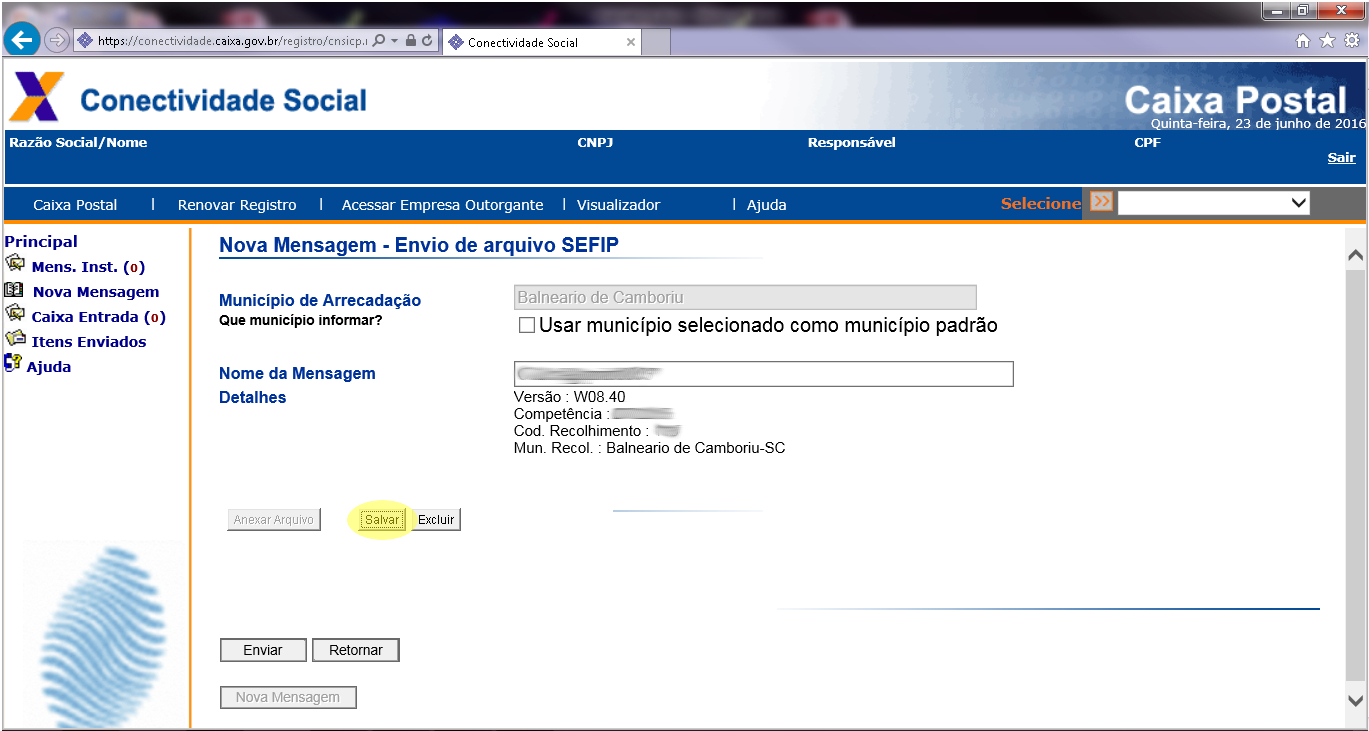
Task: Open browser tools gear icon
Action: [x=1351, y=41]
